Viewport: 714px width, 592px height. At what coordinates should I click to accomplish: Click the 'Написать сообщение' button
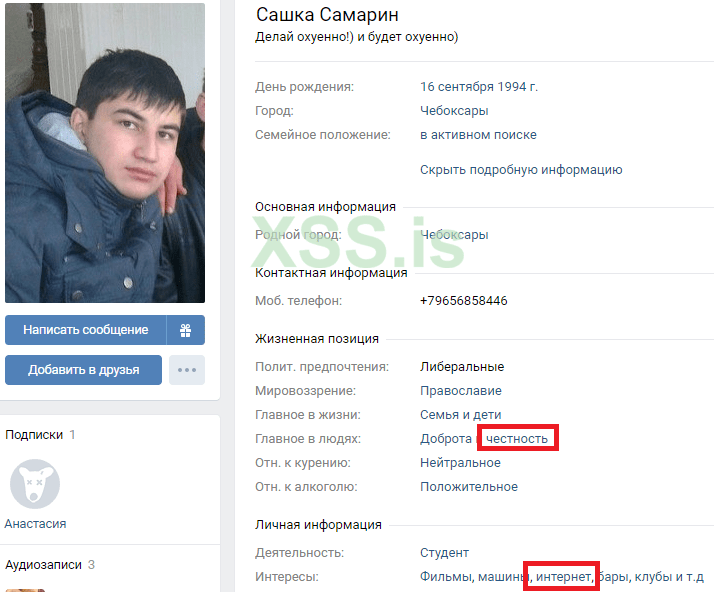point(86,330)
